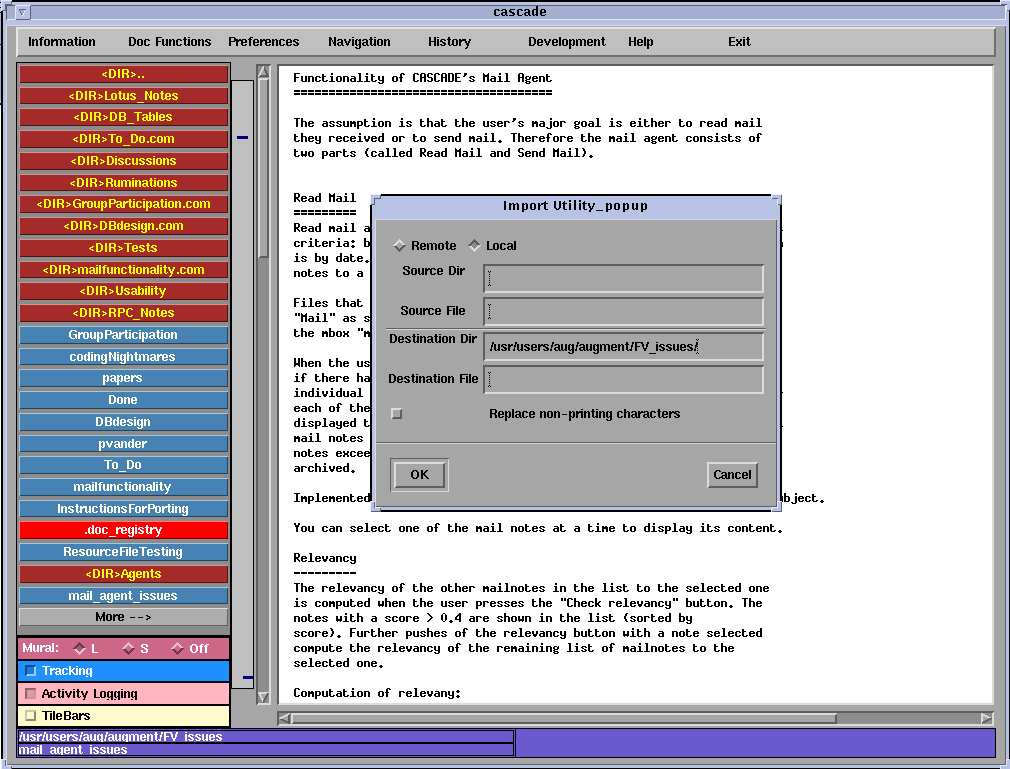
Task: Click the down arrow of the vertical scrollbar
Action: point(263,697)
